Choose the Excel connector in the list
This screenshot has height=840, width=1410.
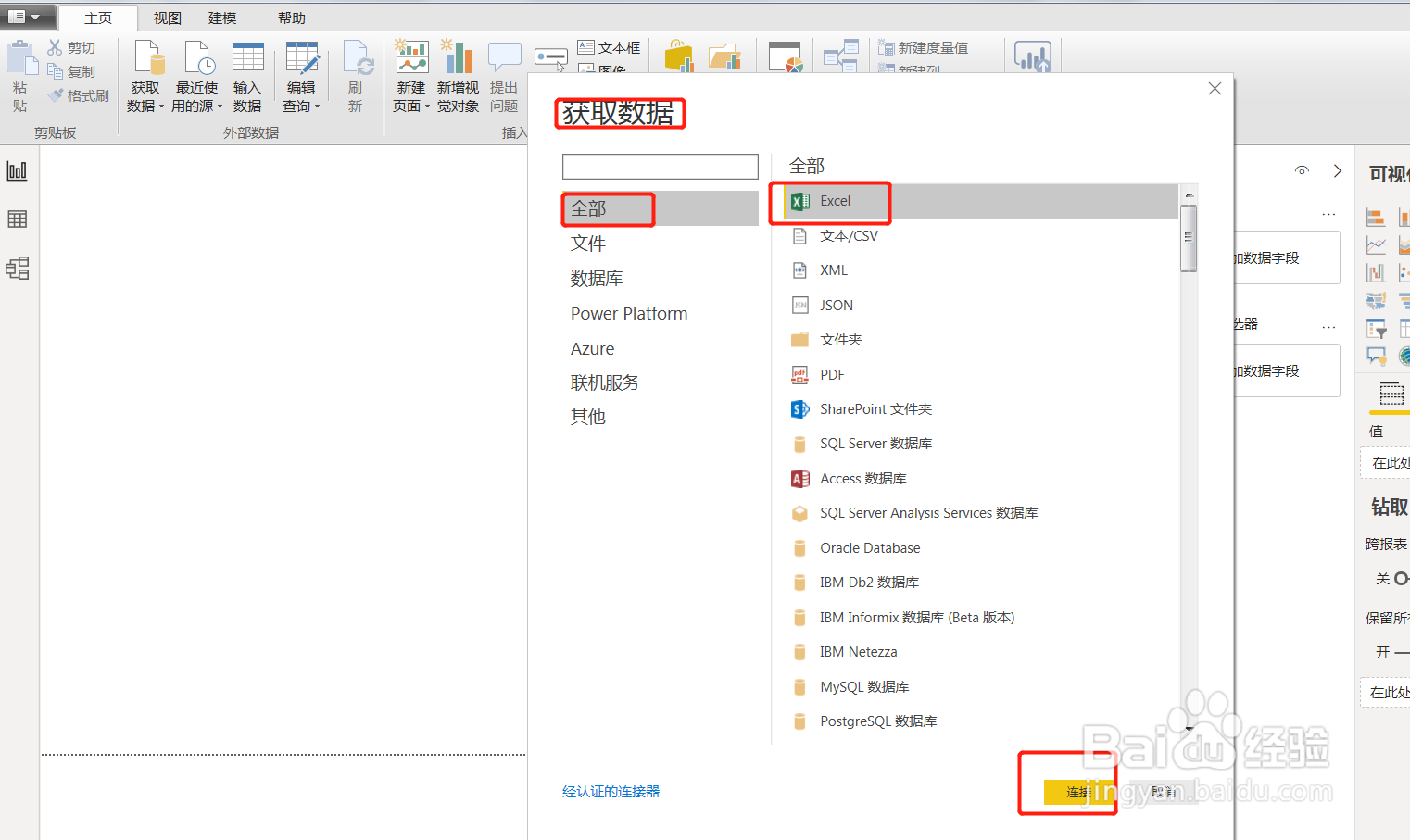tap(981, 201)
